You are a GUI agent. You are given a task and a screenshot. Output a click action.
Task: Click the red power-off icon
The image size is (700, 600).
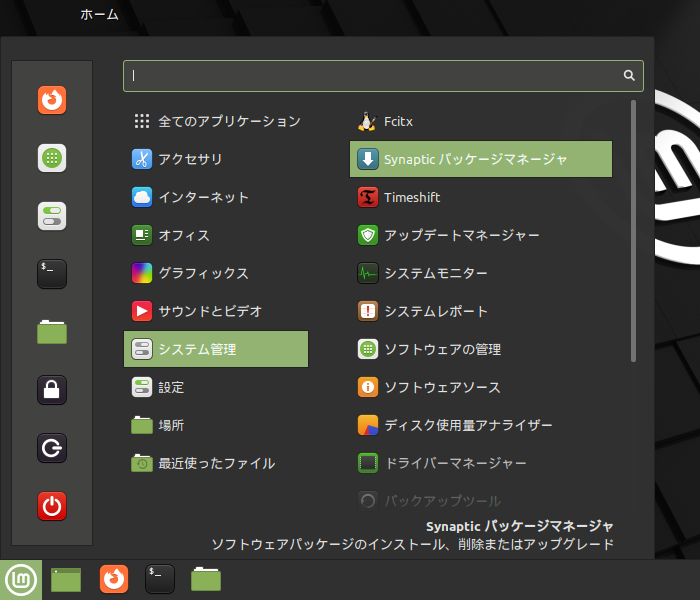[x=52, y=506]
